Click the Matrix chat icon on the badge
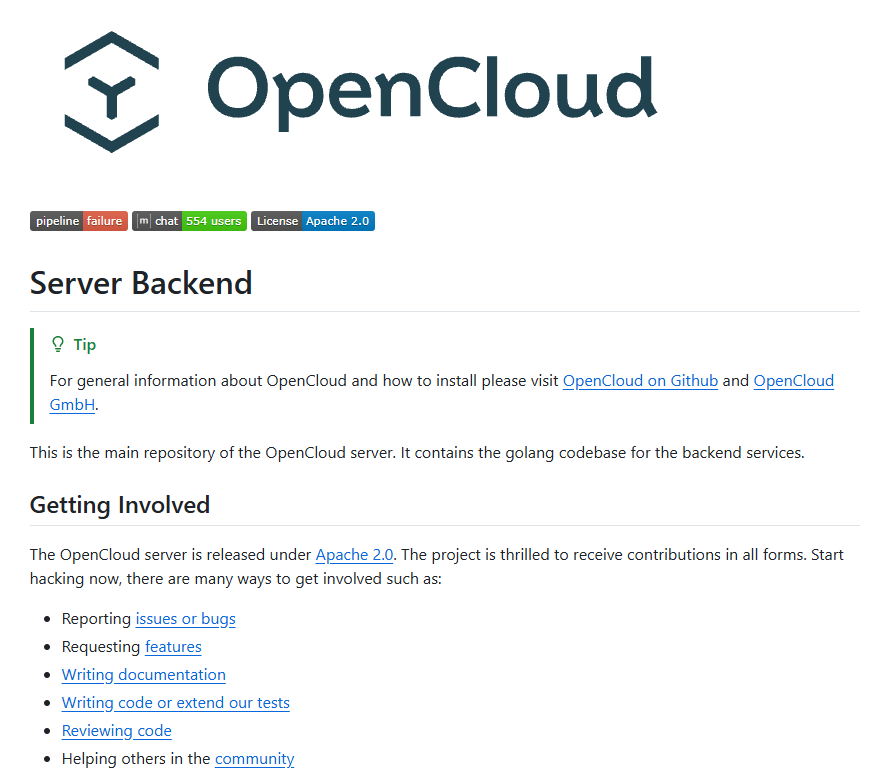 [x=143, y=221]
